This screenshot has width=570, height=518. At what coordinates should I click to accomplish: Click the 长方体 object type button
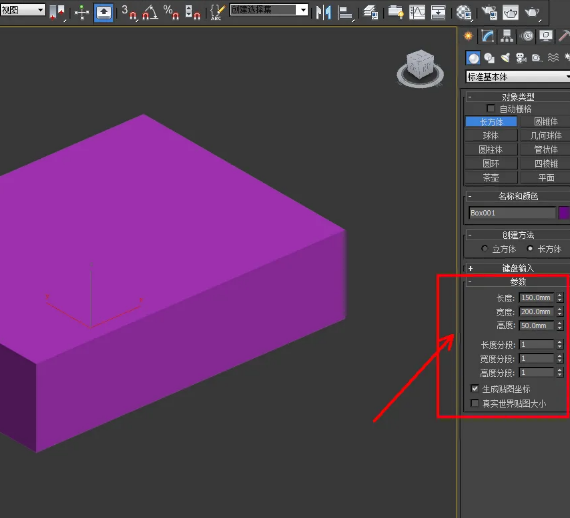click(x=491, y=121)
